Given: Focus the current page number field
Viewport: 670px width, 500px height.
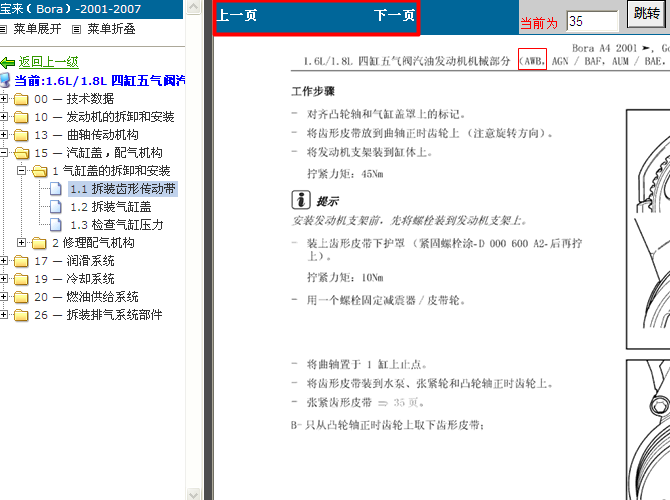Looking at the screenshot, I should (x=592, y=21).
